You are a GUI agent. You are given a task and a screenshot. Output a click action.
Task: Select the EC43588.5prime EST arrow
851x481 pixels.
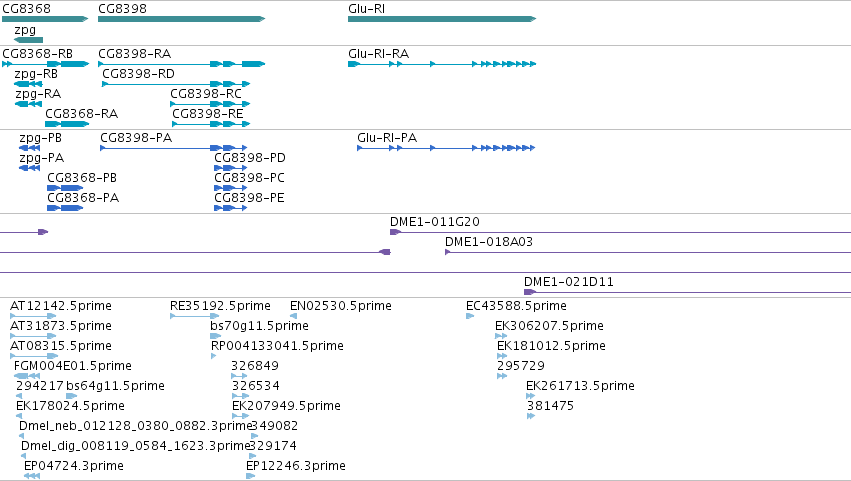click(470, 316)
